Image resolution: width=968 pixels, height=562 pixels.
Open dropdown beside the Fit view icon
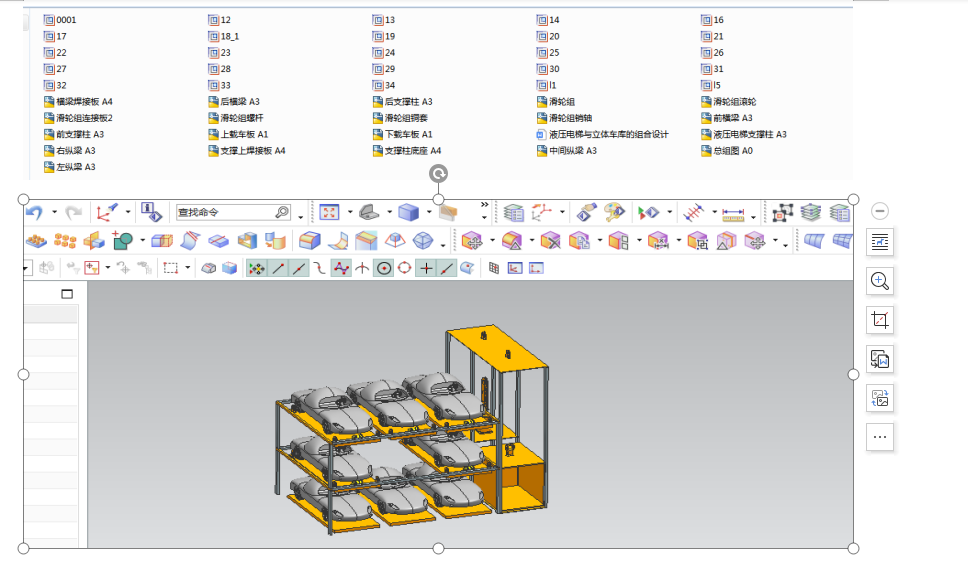(x=350, y=213)
